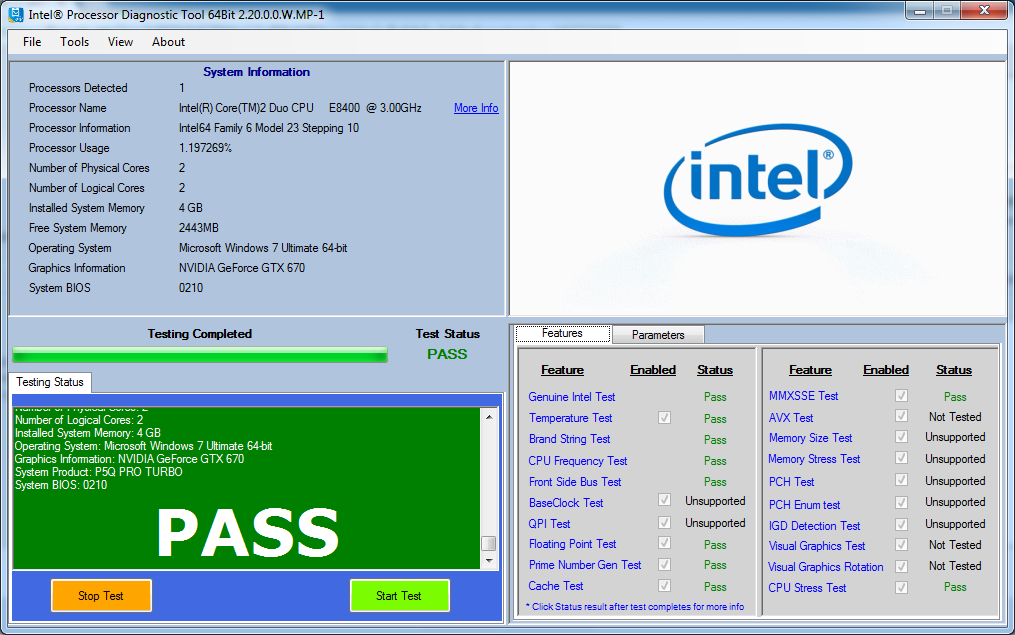
Task: Click the Pass status for MMXSSE Test
Action: tap(955, 397)
